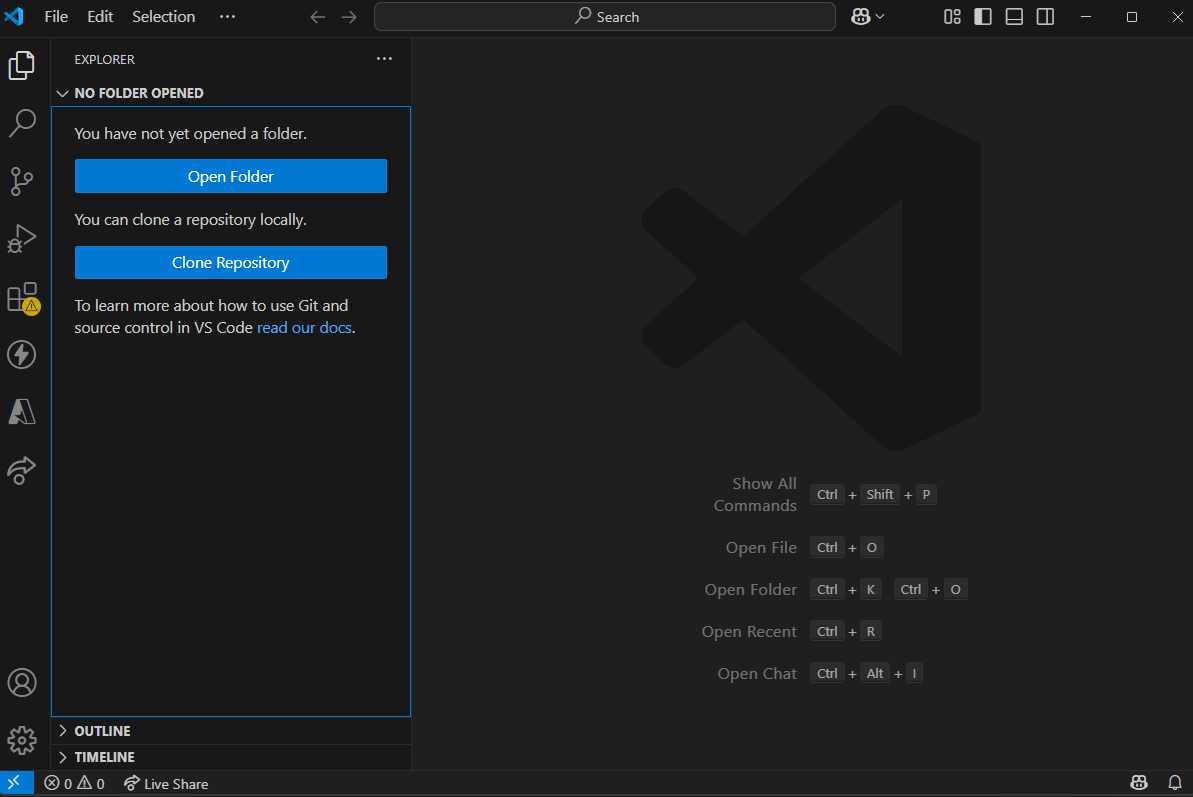Click the Open Folder button
The image size is (1193, 797).
point(231,176)
